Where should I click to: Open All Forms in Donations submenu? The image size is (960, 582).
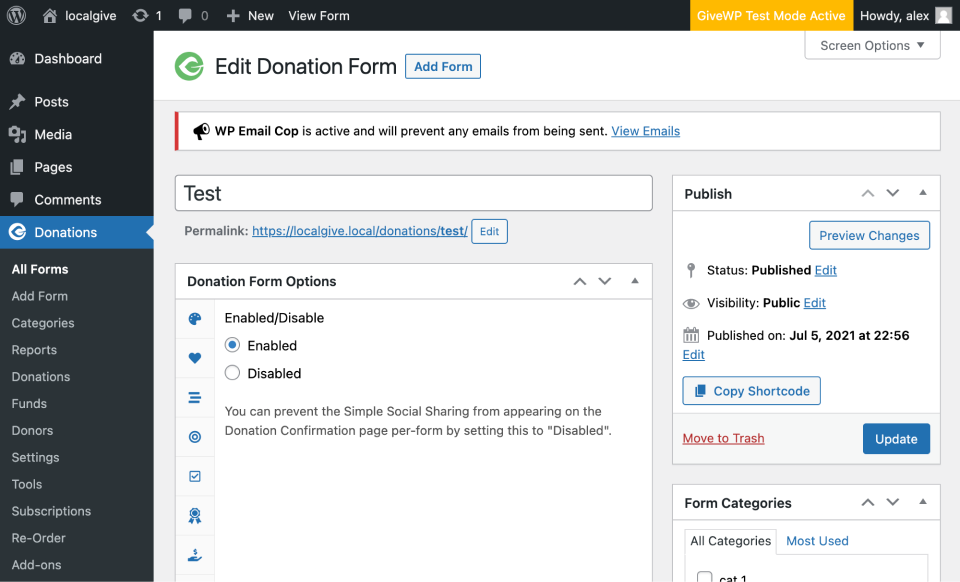[40, 269]
